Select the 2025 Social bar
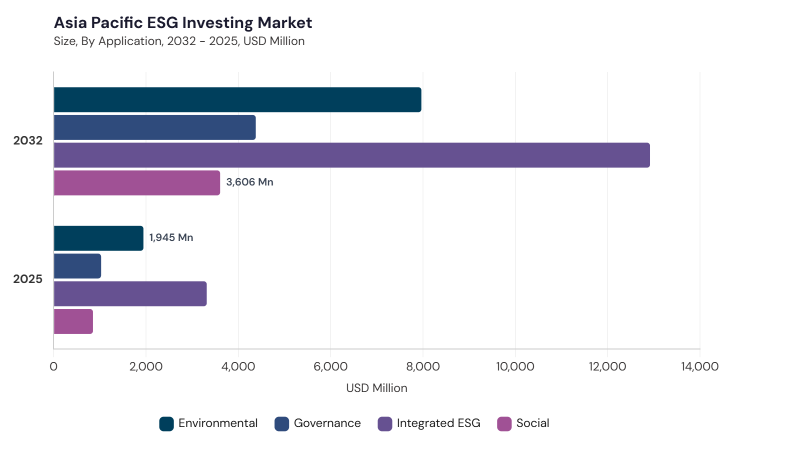The height and width of the screenshot is (450, 800). (x=73, y=321)
